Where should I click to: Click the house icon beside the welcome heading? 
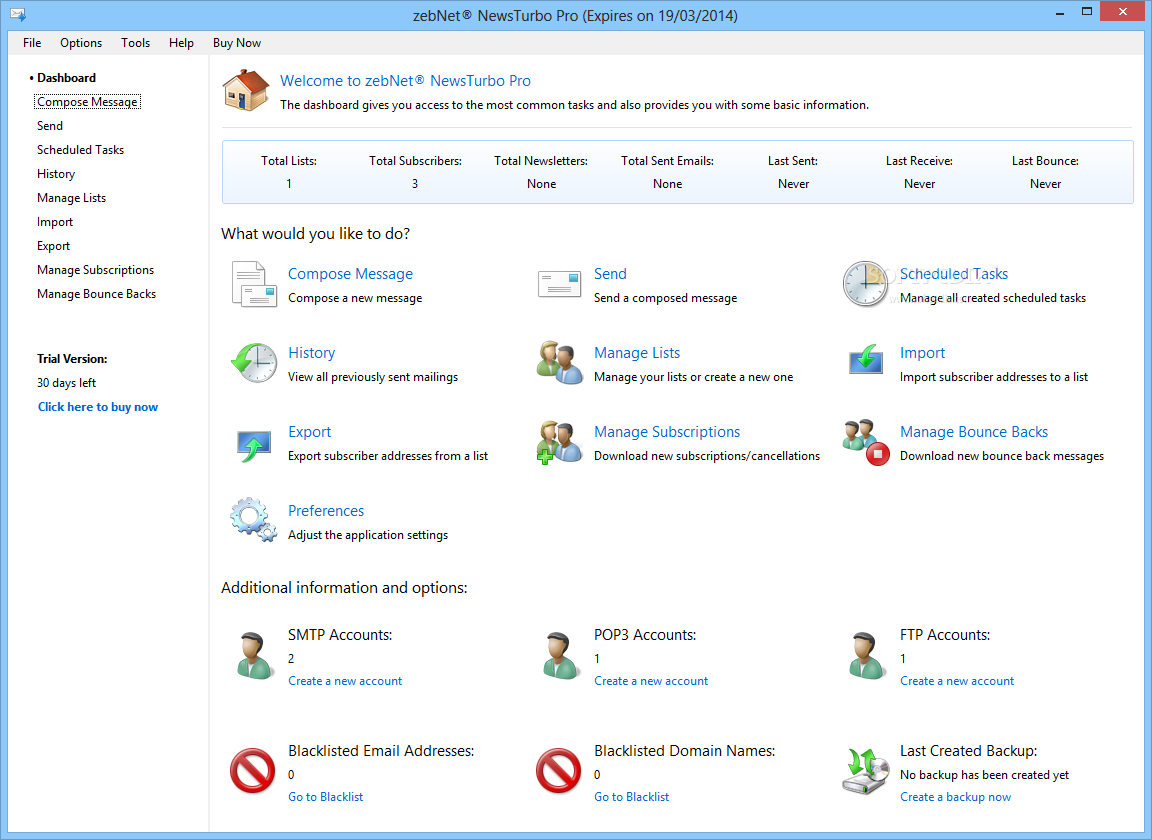tap(246, 90)
